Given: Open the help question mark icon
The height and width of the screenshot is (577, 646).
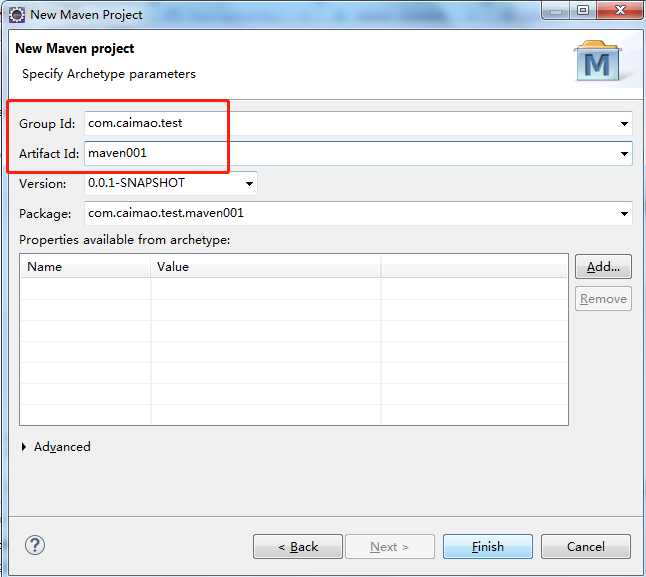Looking at the screenshot, I should [x=35, y=545].
